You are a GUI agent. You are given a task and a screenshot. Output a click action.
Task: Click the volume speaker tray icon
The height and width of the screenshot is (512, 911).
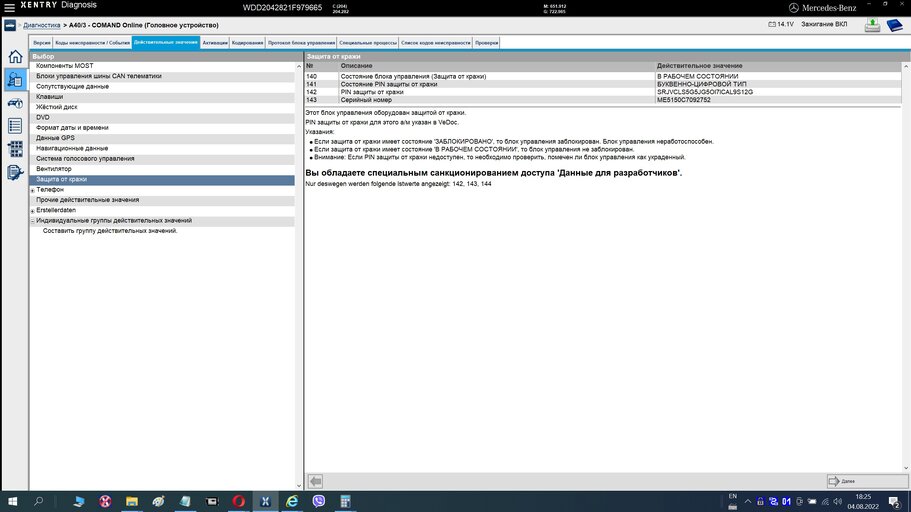[x=837, y=502]
